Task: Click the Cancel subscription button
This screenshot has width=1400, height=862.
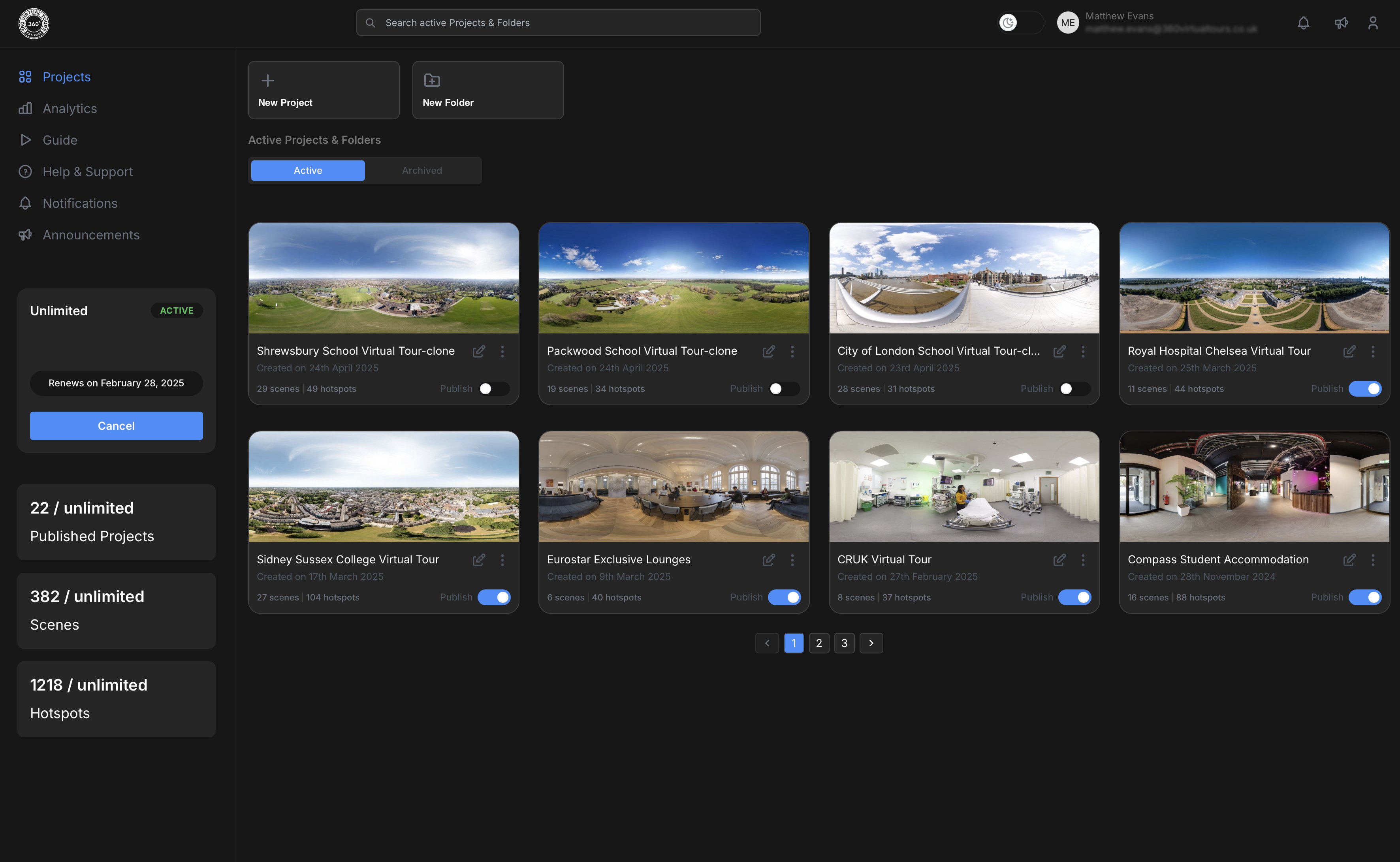Action: (x=116, y=425)
